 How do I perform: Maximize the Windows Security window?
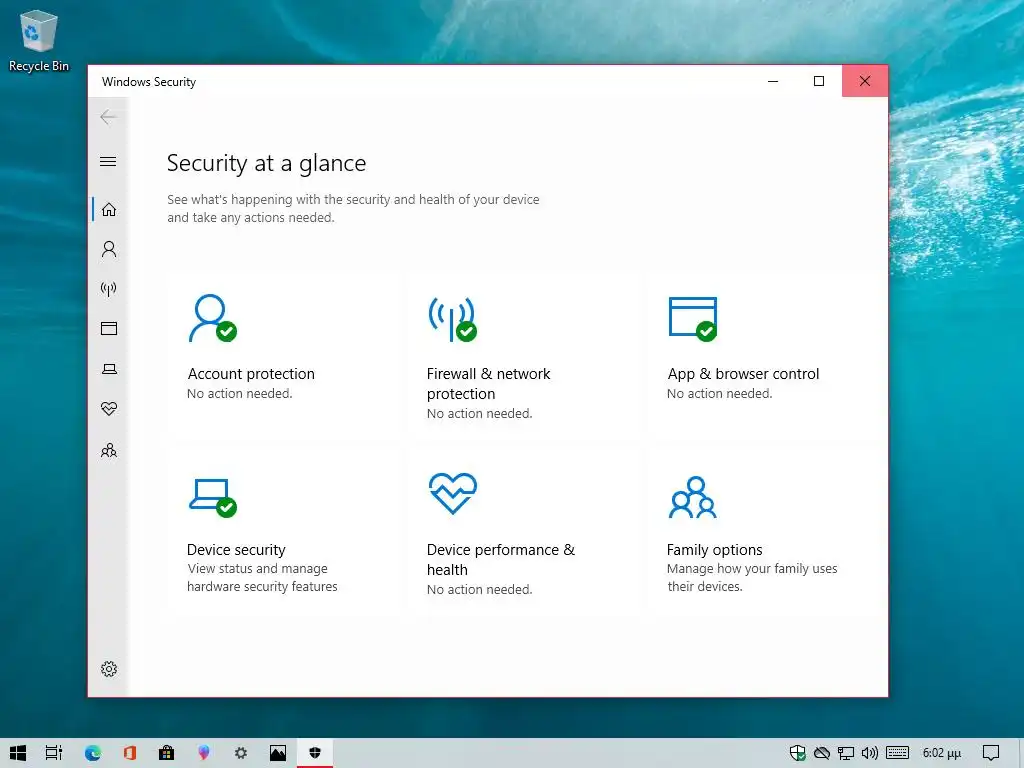[x=818, y=81]
